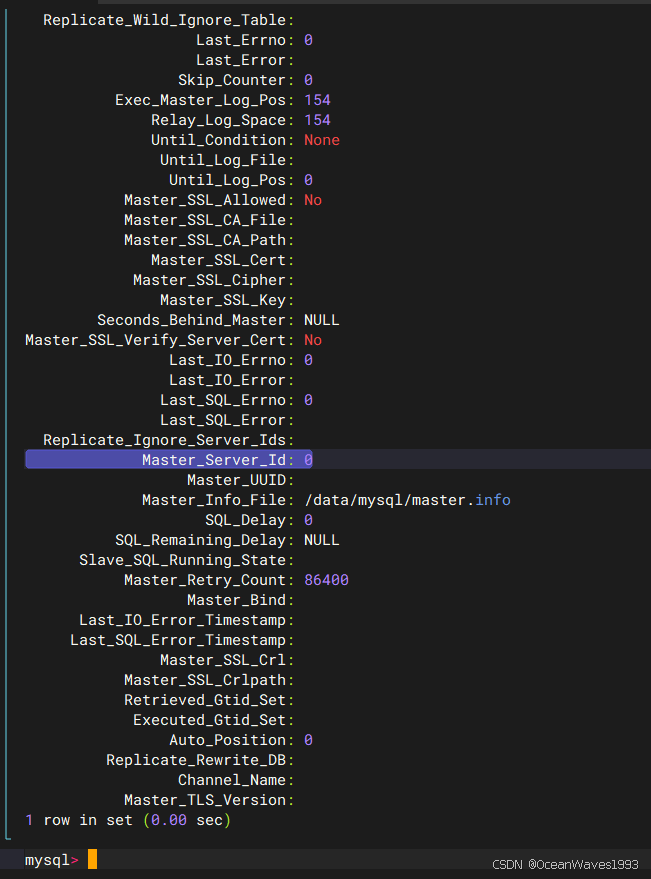The width and height of the screenshot is (651, 879).
Task: Select the SQL_Remaining_Delay label
Action: (x=201, y=540)
